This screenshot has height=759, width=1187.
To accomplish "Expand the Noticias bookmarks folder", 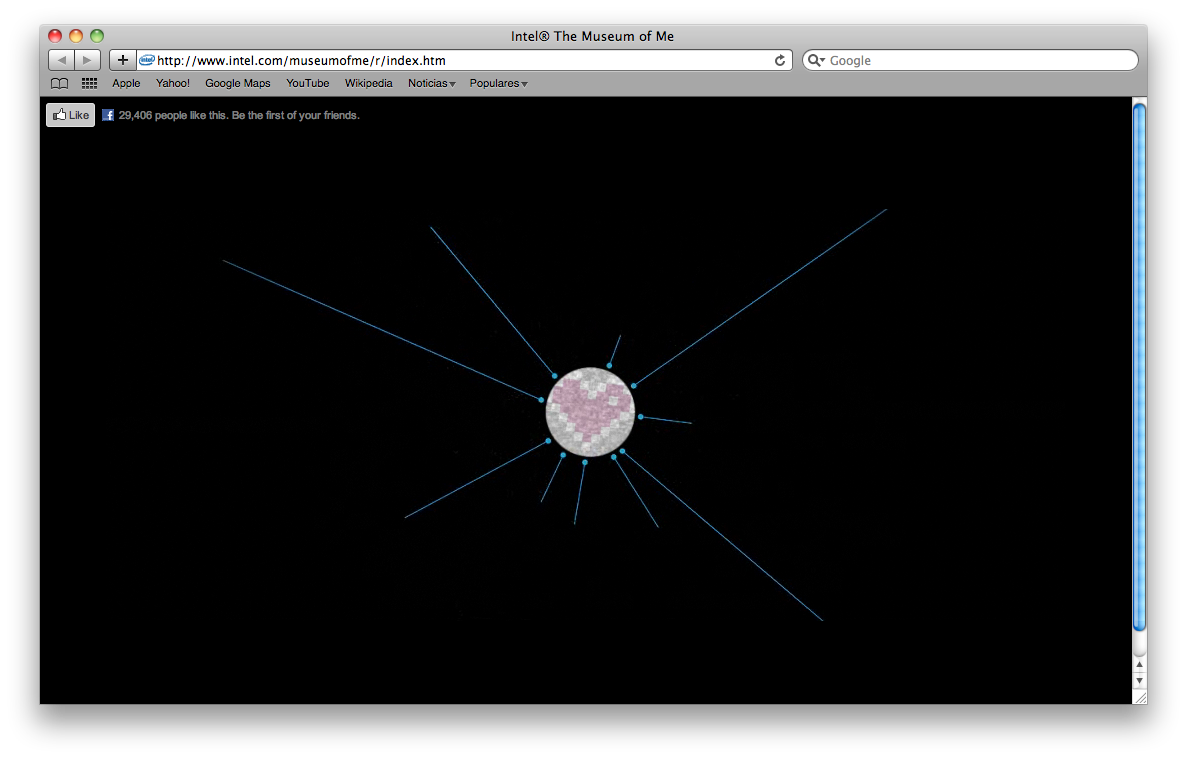I will [x=431, y=84].
